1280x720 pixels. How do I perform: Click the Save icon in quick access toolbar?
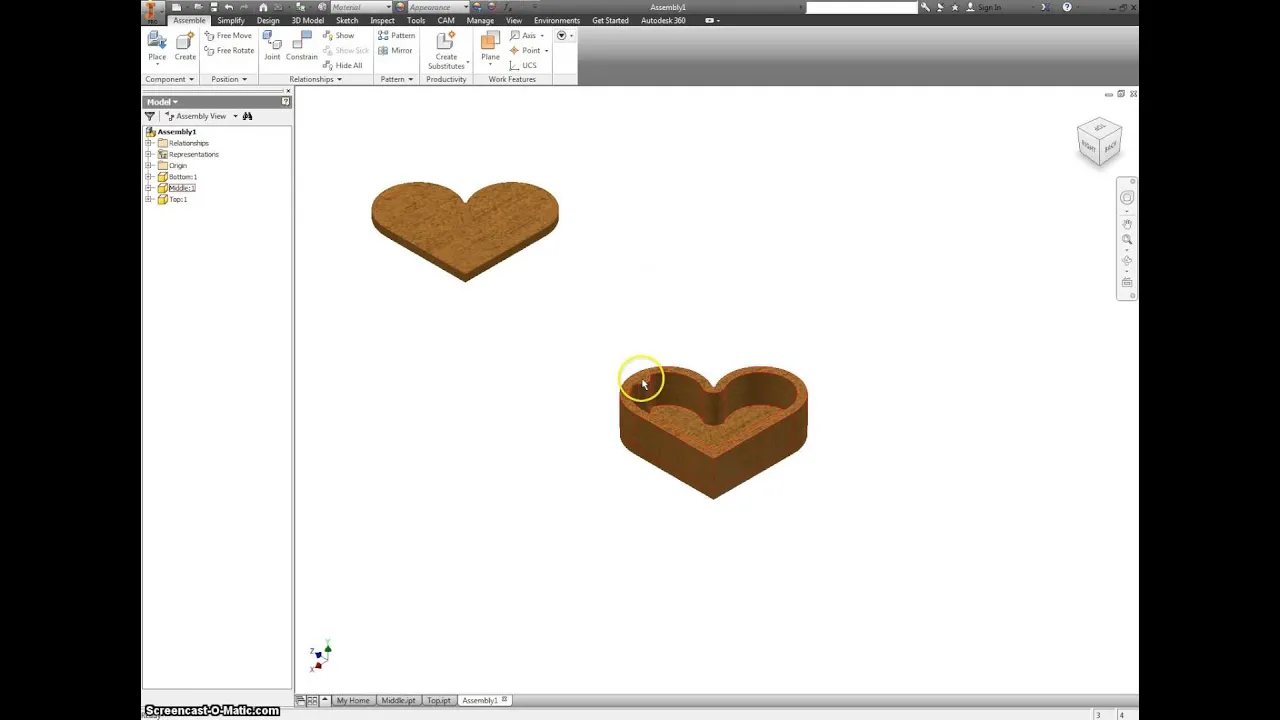pyautogui.click(x=213, y=7)
